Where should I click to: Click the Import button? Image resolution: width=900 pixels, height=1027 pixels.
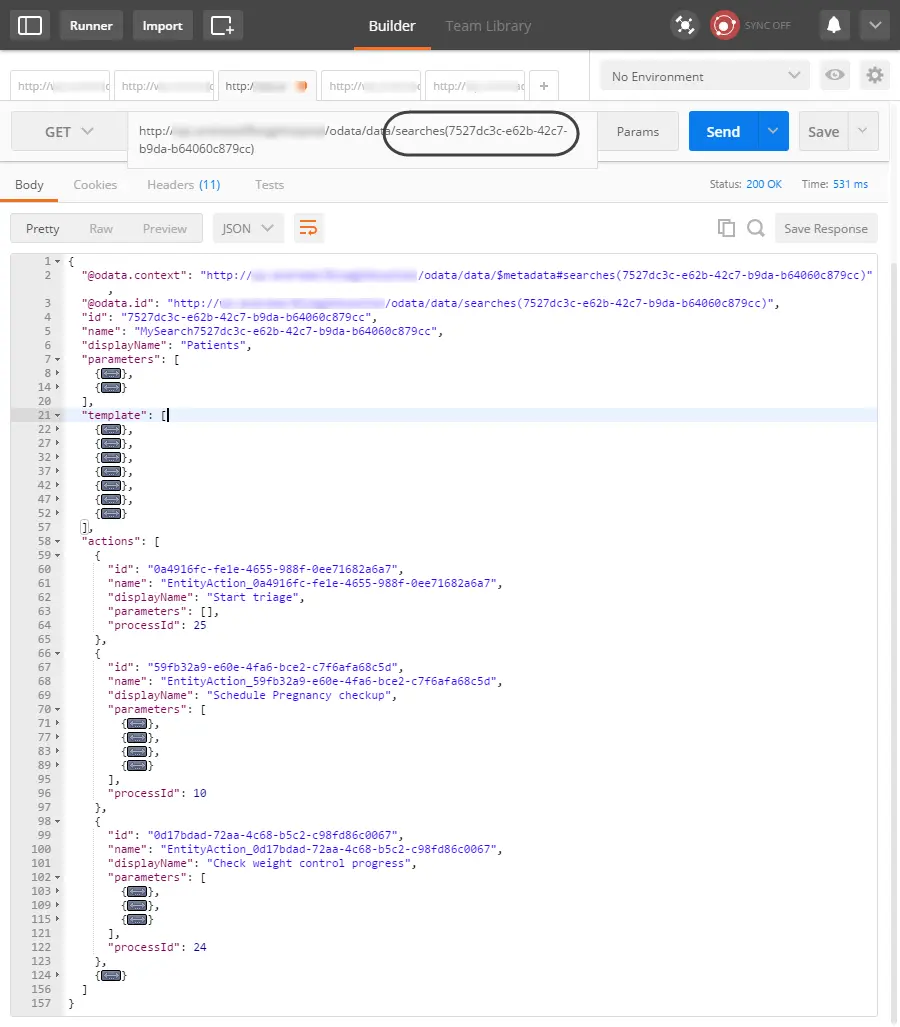click(162, 26)
